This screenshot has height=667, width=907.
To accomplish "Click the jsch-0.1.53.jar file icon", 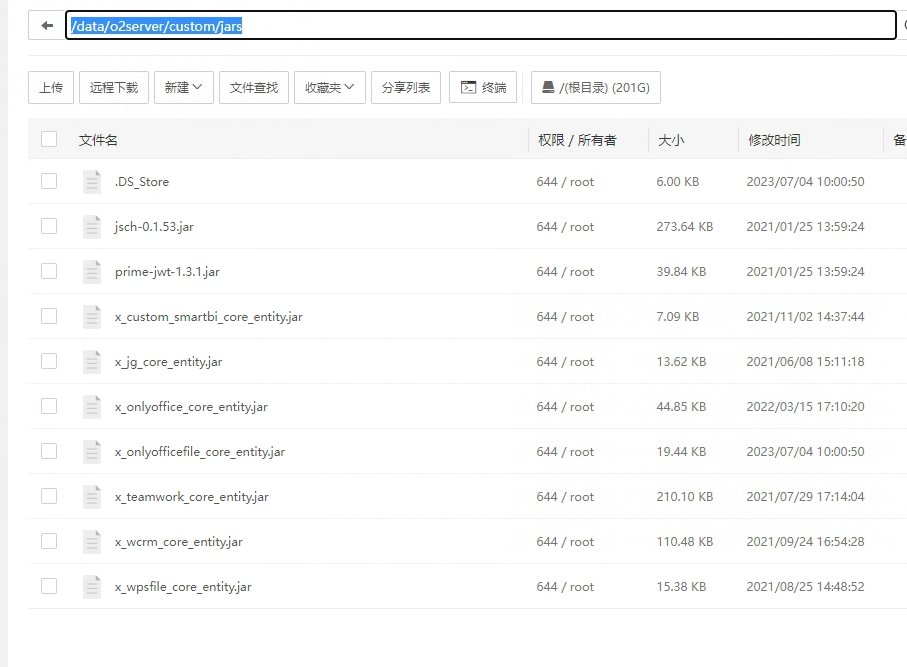I will tap(92, 227).
